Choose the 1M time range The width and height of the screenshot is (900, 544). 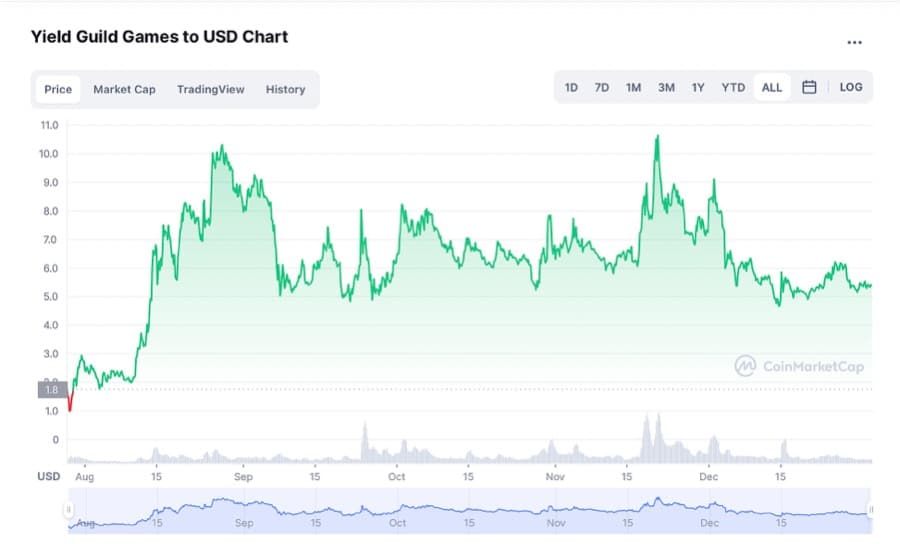(x=633, y=88)
